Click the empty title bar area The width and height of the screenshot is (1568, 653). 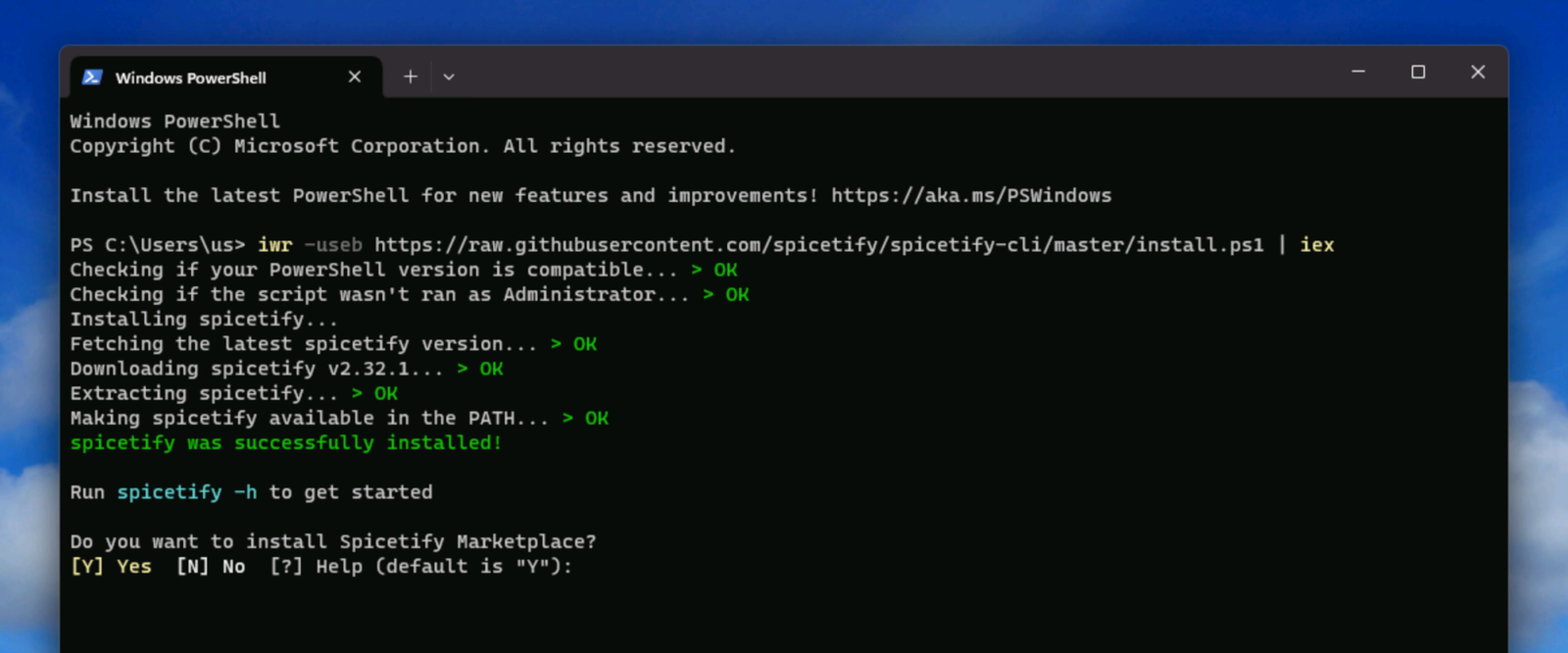(882, 74)
